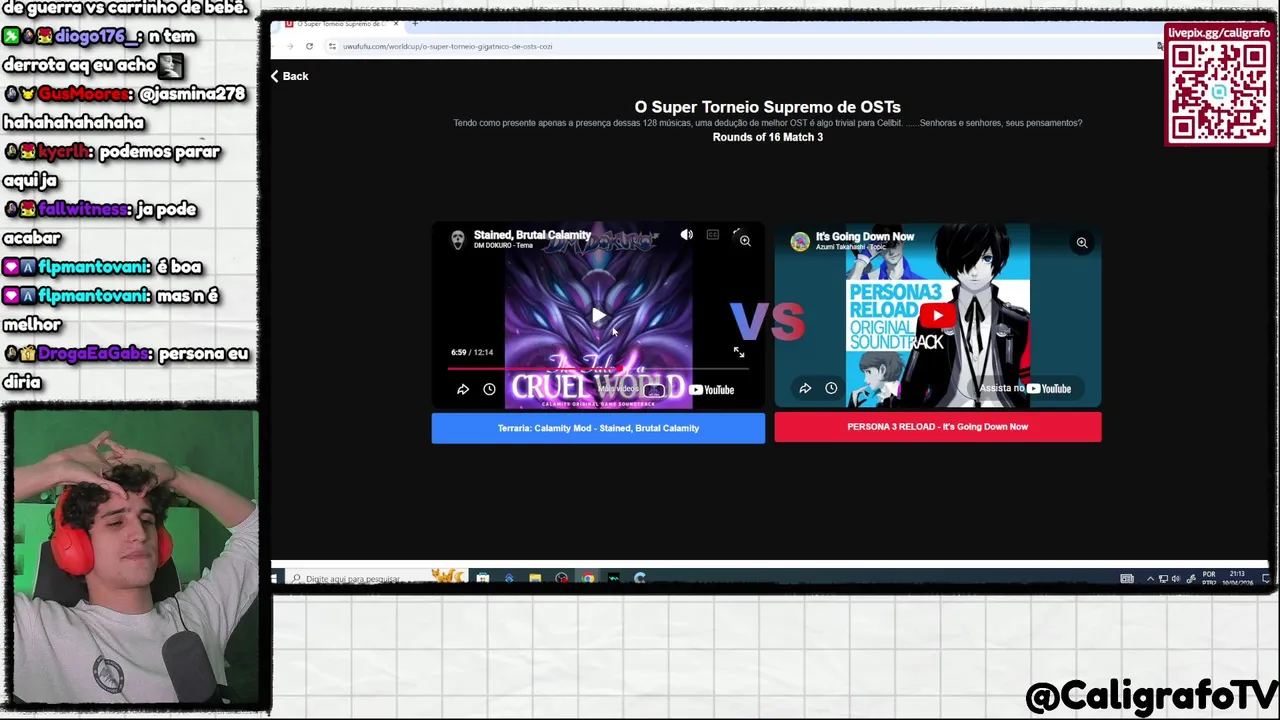Screen dimensions: 1280x720
Task: Click the browser address bar URL
Action: (447, 46)
